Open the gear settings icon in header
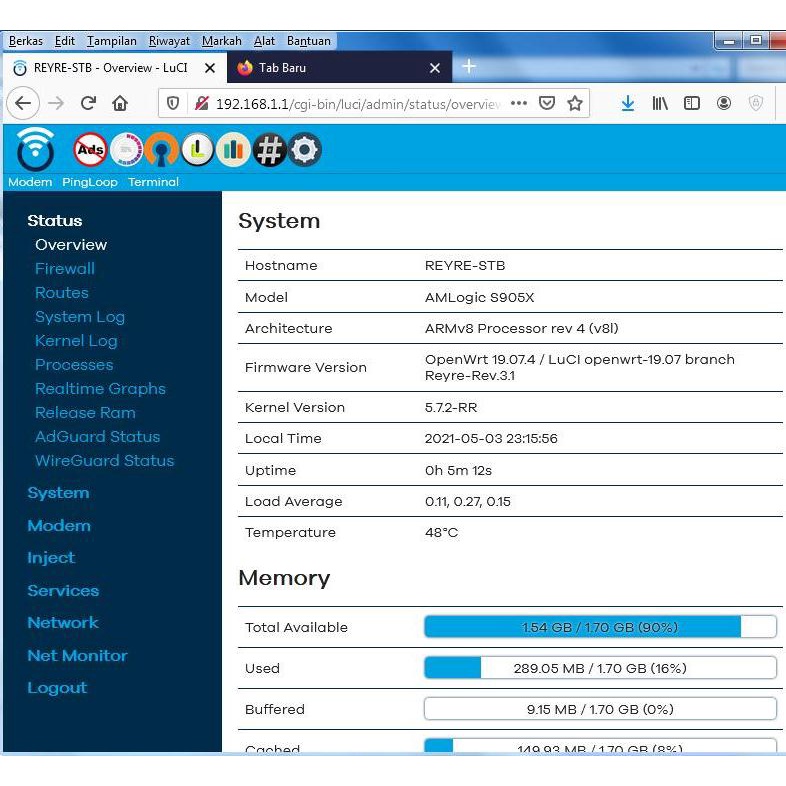The image size is (786, 786). coord(304,150)
